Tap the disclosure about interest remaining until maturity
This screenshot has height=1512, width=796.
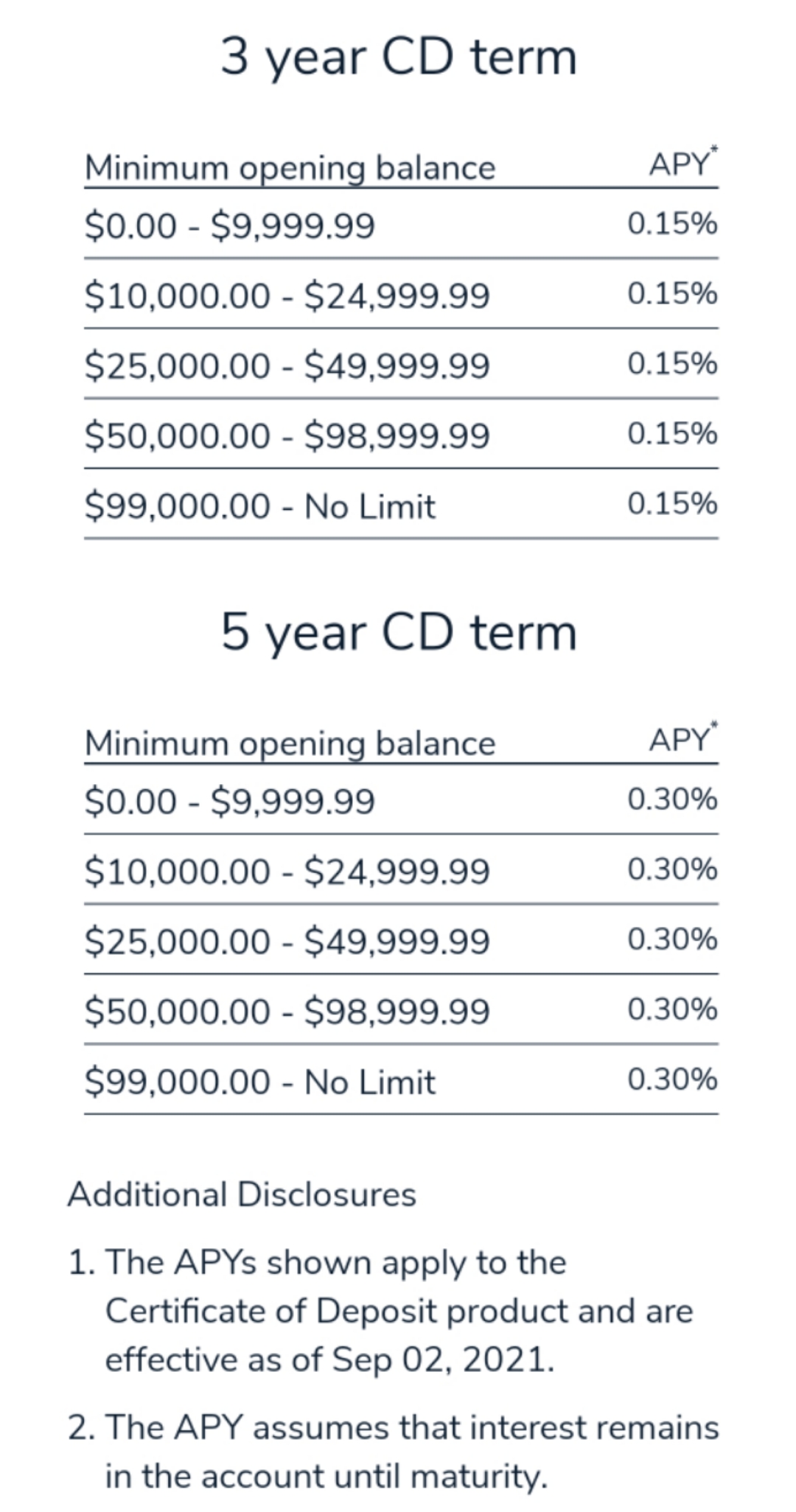point(398,1452)
